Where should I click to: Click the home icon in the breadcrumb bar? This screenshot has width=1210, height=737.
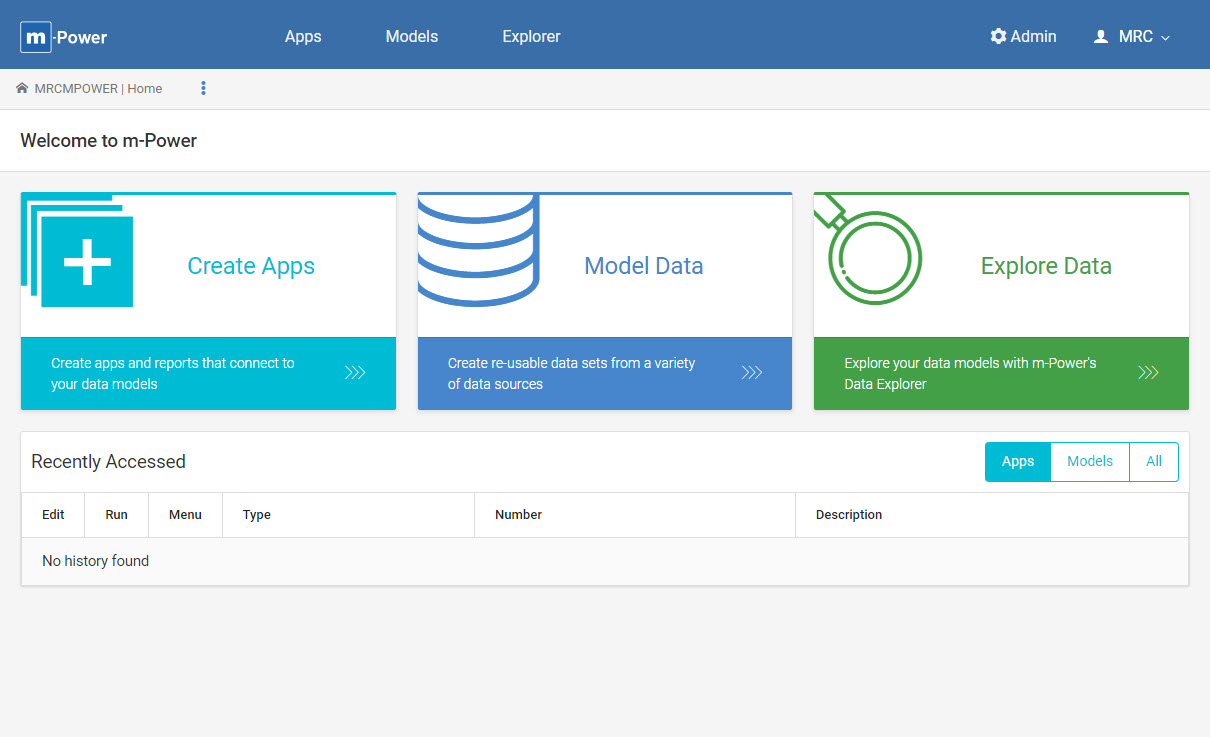pos(22,88)
